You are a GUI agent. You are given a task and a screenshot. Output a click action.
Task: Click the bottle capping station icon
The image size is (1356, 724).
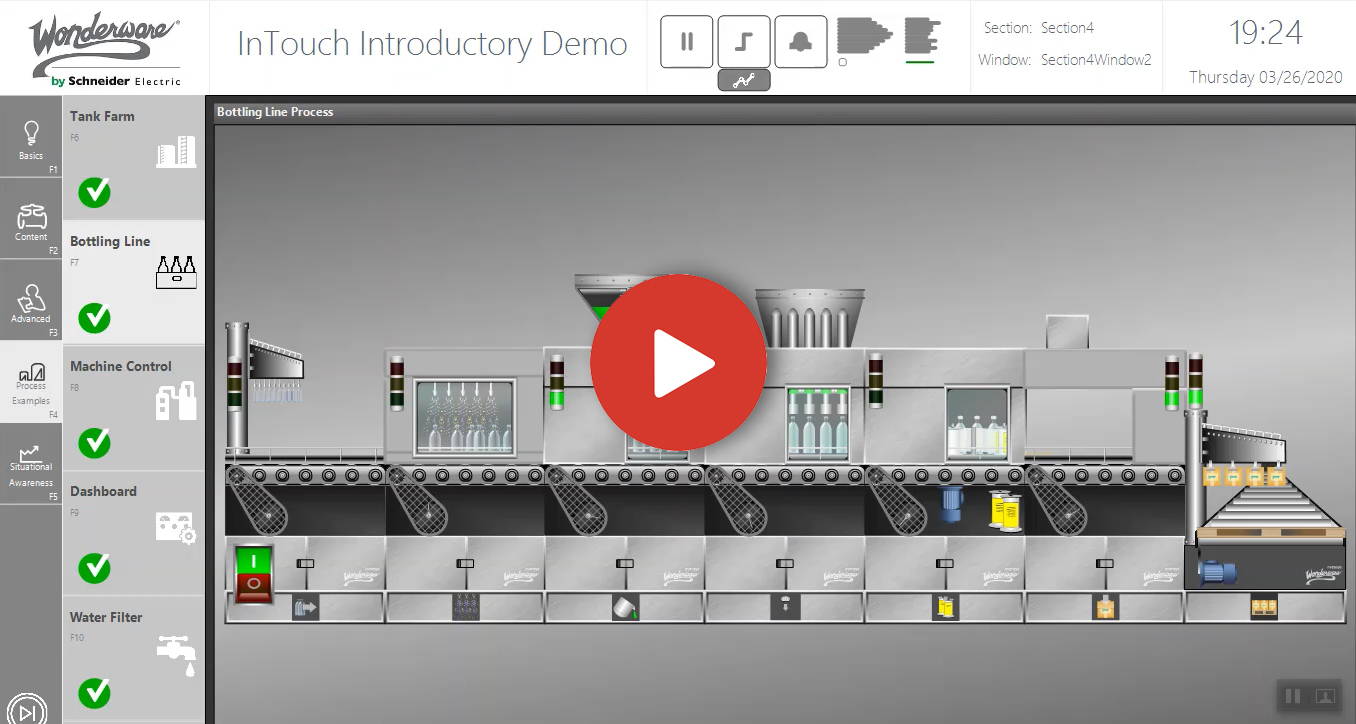click(x=785, y=607)
